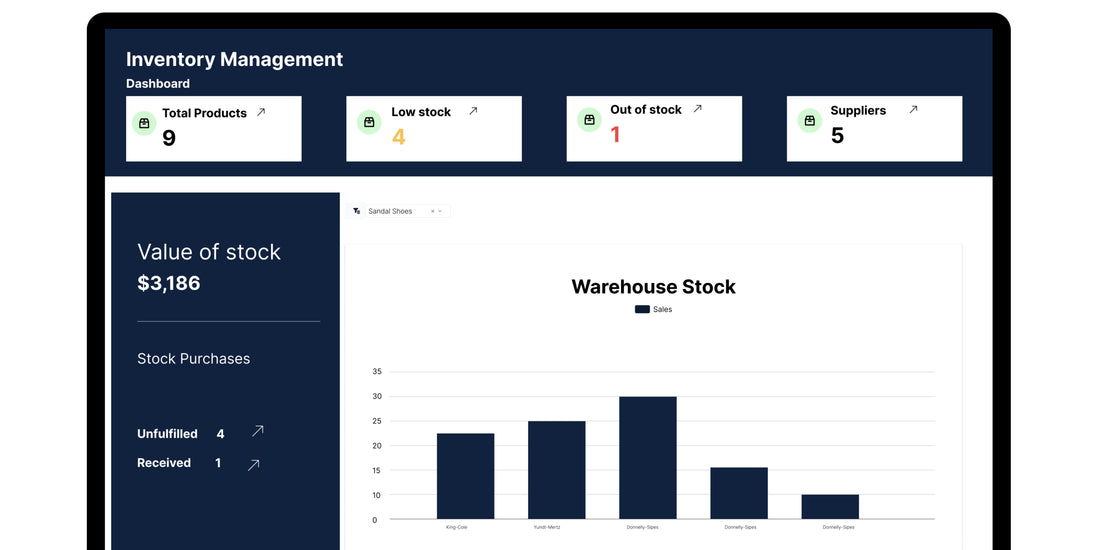Click the King-Cole bar in chart
The image size is (1100, 550).
465,476
